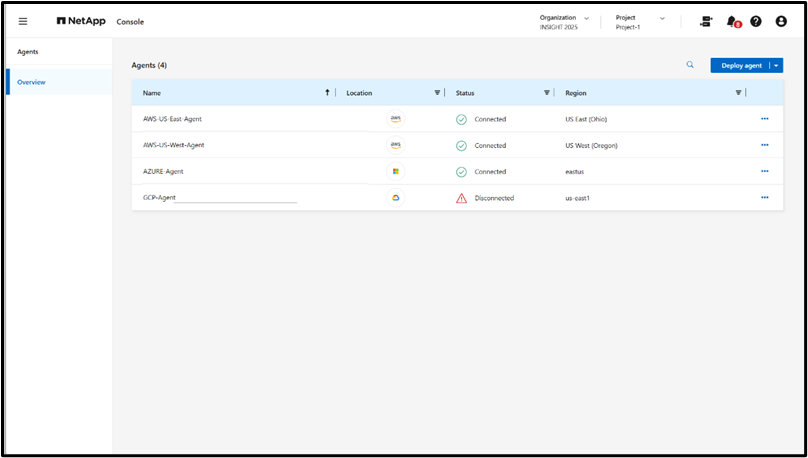This screenshot has height=458, width=808.
Task: Open actions menu for GCP-Agent row
Action: [764, 198]
